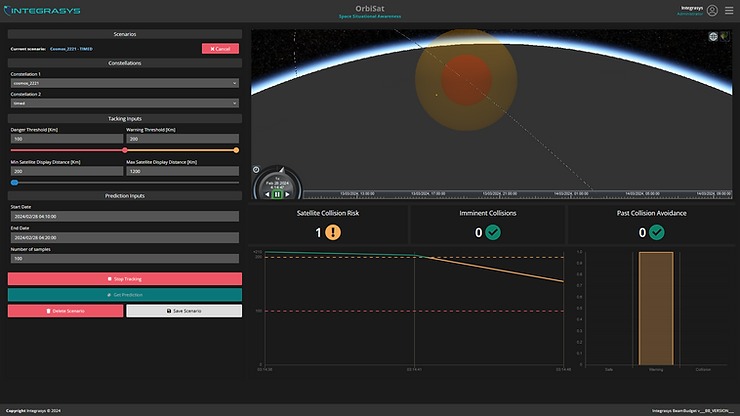Click the 14/03/2024 05:00:00 timeline label
Viewport: 740px width, 416px height.
[x=642, y=194]
